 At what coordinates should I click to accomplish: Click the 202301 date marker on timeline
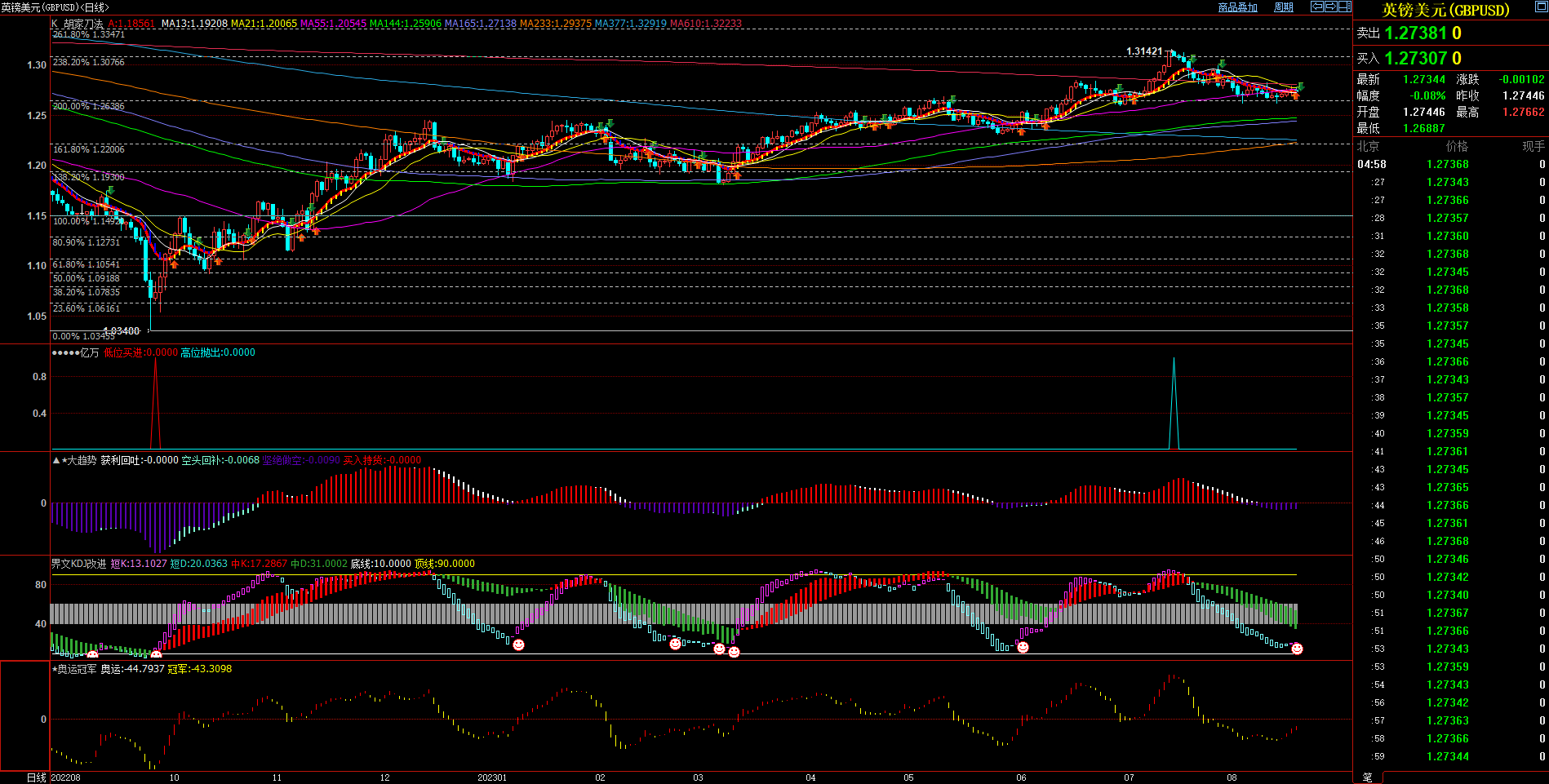pyautogui.click(x=492, y=777)
